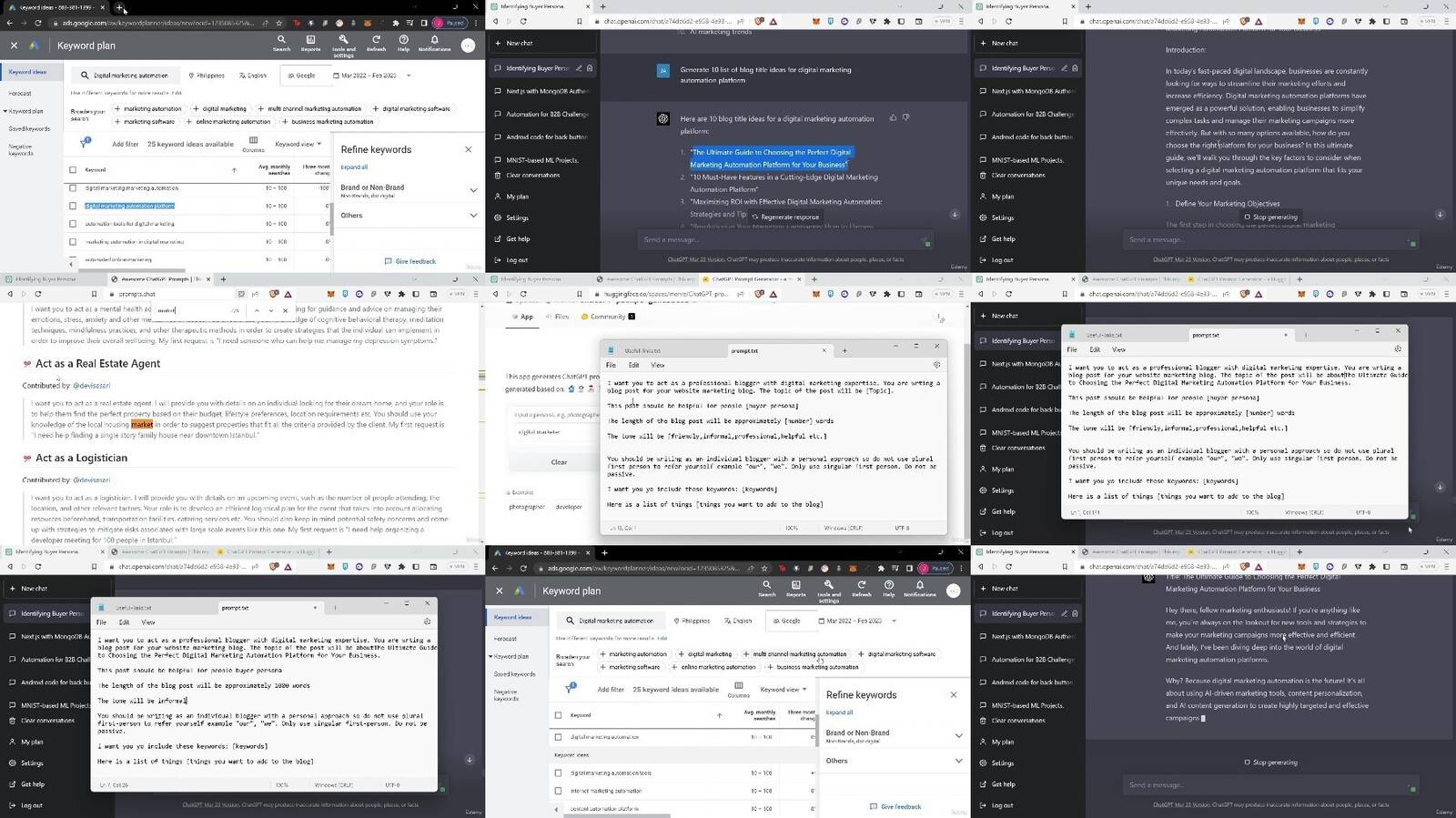The height and width of the screenshot is (818, 1456).
Task: Add new Notepad tab in center frame
Action: coord(844,350)
